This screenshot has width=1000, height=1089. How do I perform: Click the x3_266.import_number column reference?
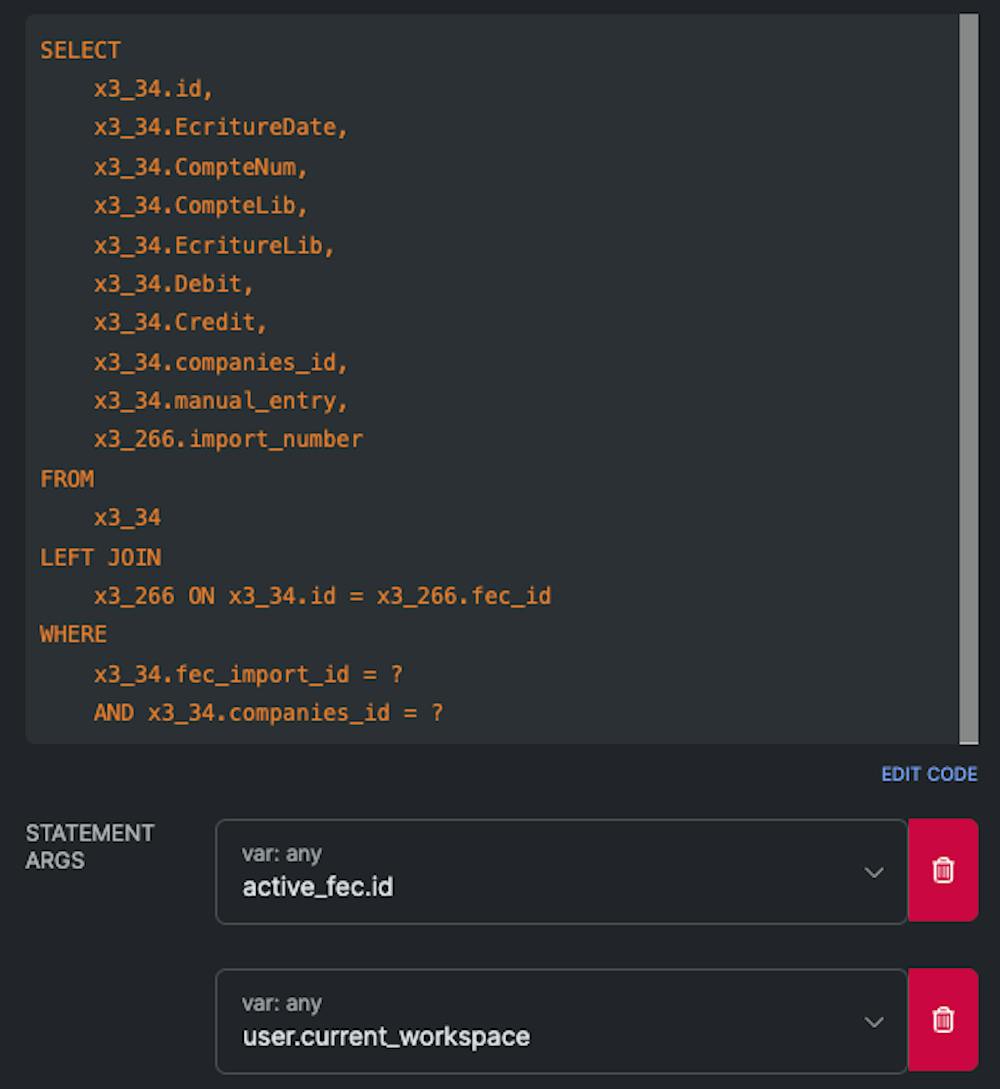pyautogui.click(x=229, y=439)
